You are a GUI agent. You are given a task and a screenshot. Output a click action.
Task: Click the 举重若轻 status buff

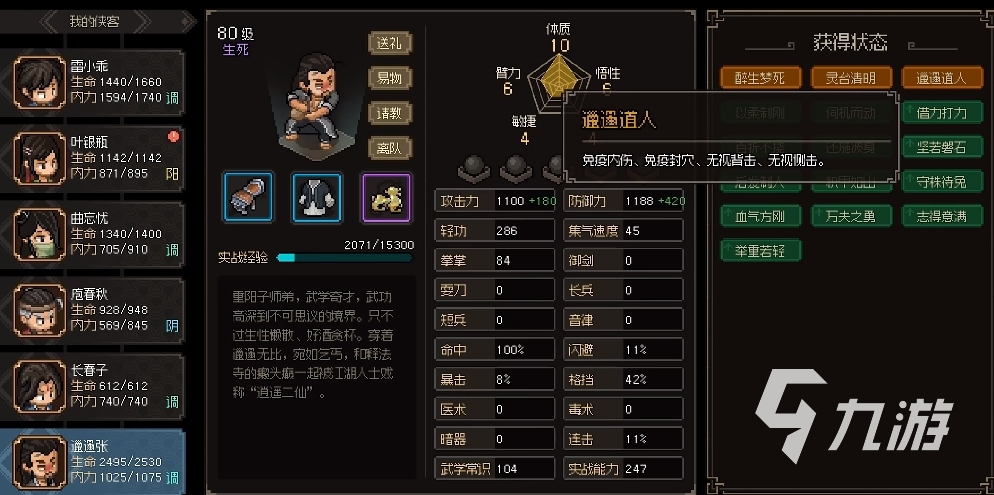tap(761, 250)
